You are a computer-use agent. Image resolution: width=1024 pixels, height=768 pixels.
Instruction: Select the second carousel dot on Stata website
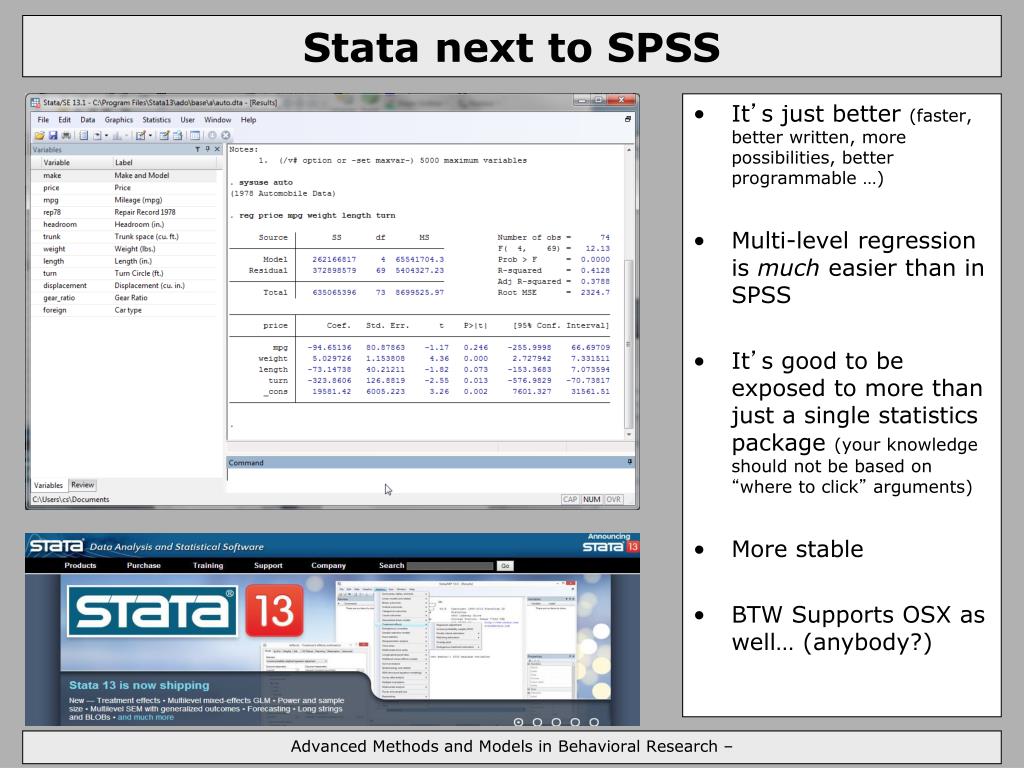[537, 722]
